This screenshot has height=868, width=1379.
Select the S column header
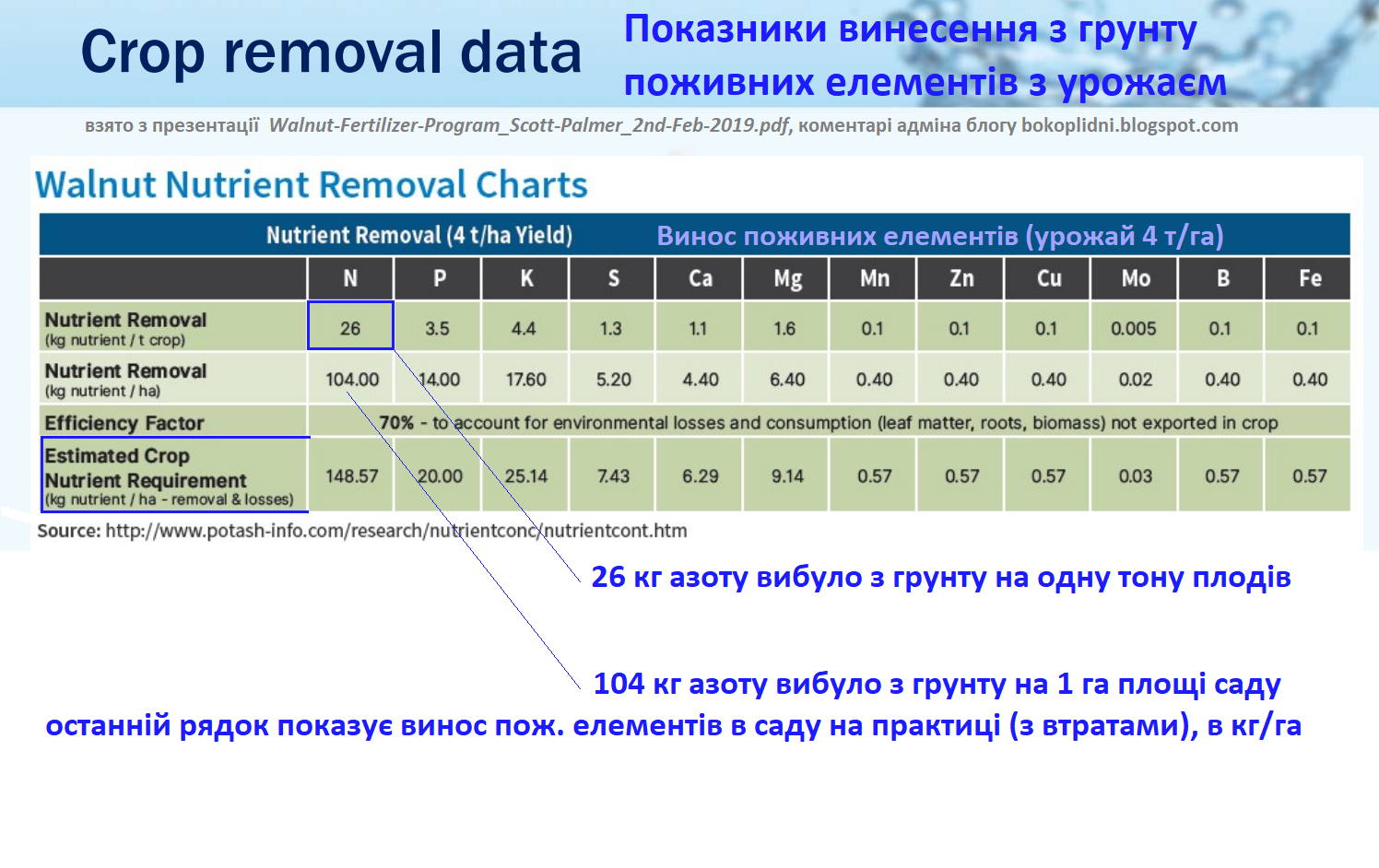pyautogui.click(x=613, y=278)
